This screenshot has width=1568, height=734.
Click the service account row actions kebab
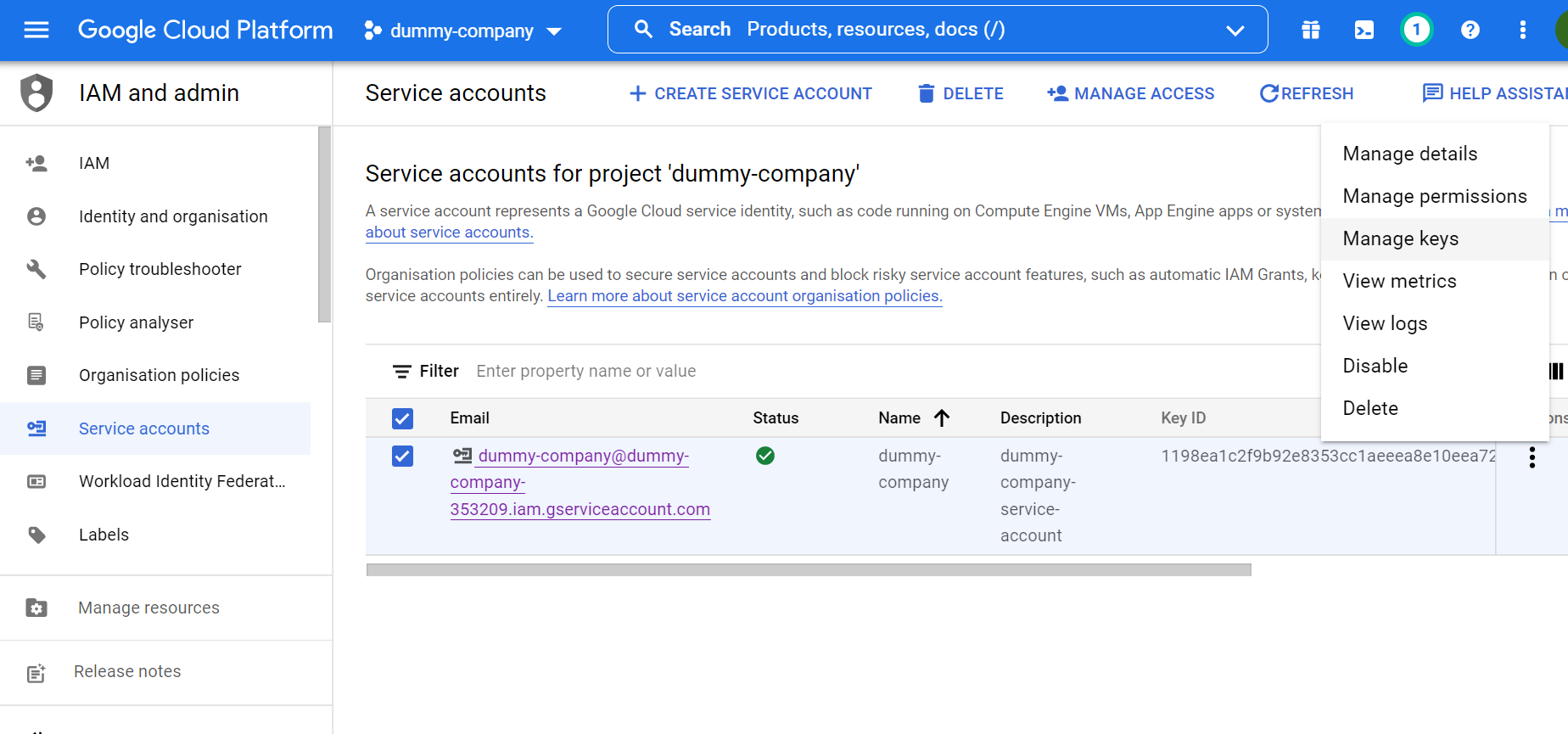click(x=1532, y=457)
